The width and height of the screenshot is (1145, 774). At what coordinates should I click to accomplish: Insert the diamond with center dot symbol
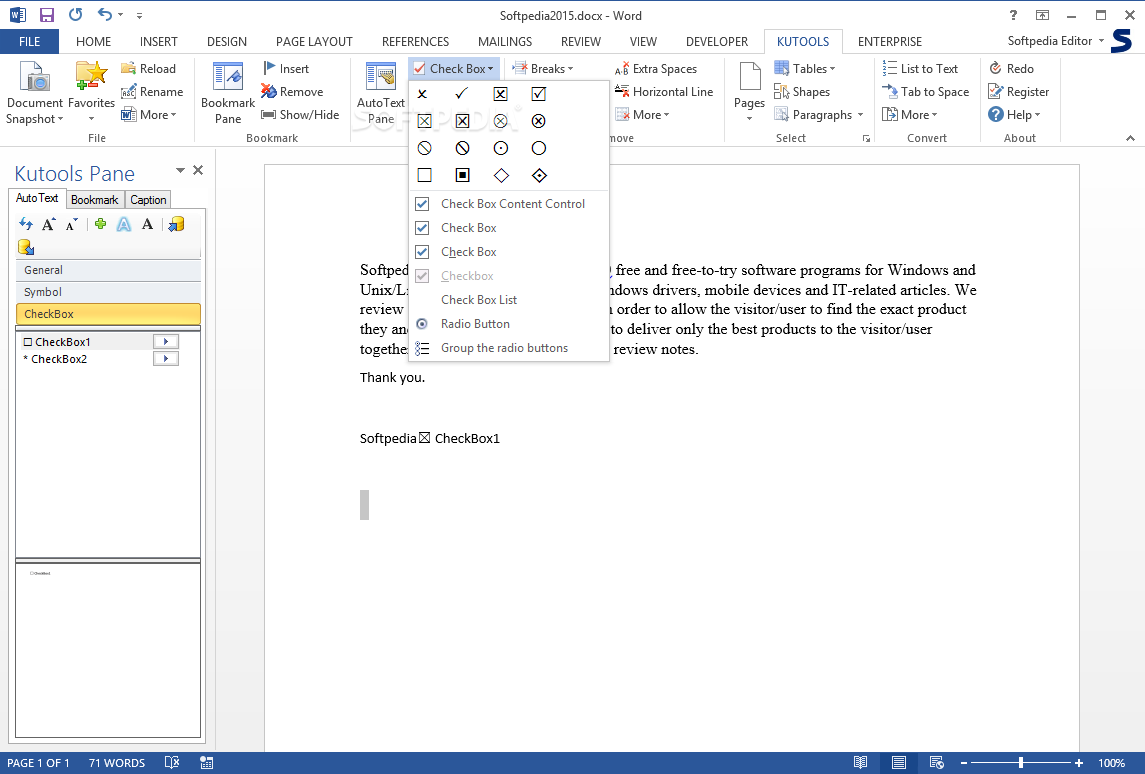(x=539, y=175)
